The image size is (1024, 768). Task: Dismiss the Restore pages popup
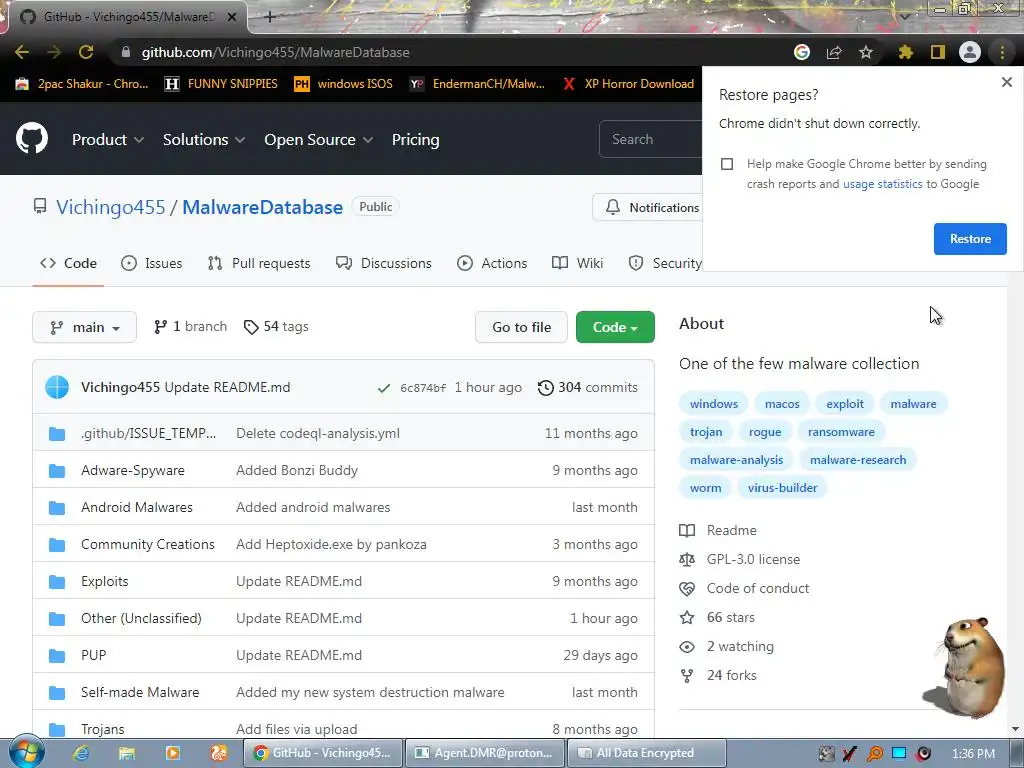coord(1006,82)
